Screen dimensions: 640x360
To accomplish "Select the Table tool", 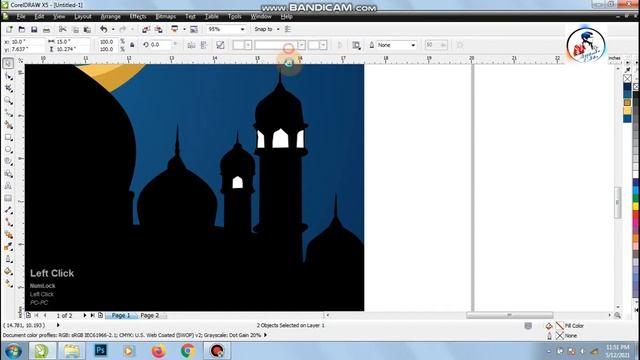I will [8, 198].
